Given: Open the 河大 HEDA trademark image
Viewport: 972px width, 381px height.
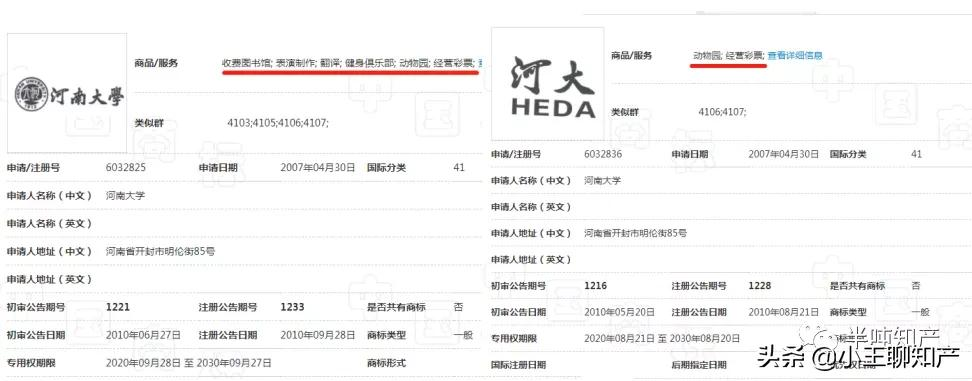Looking at the screenshot, I should coord(547,83).
